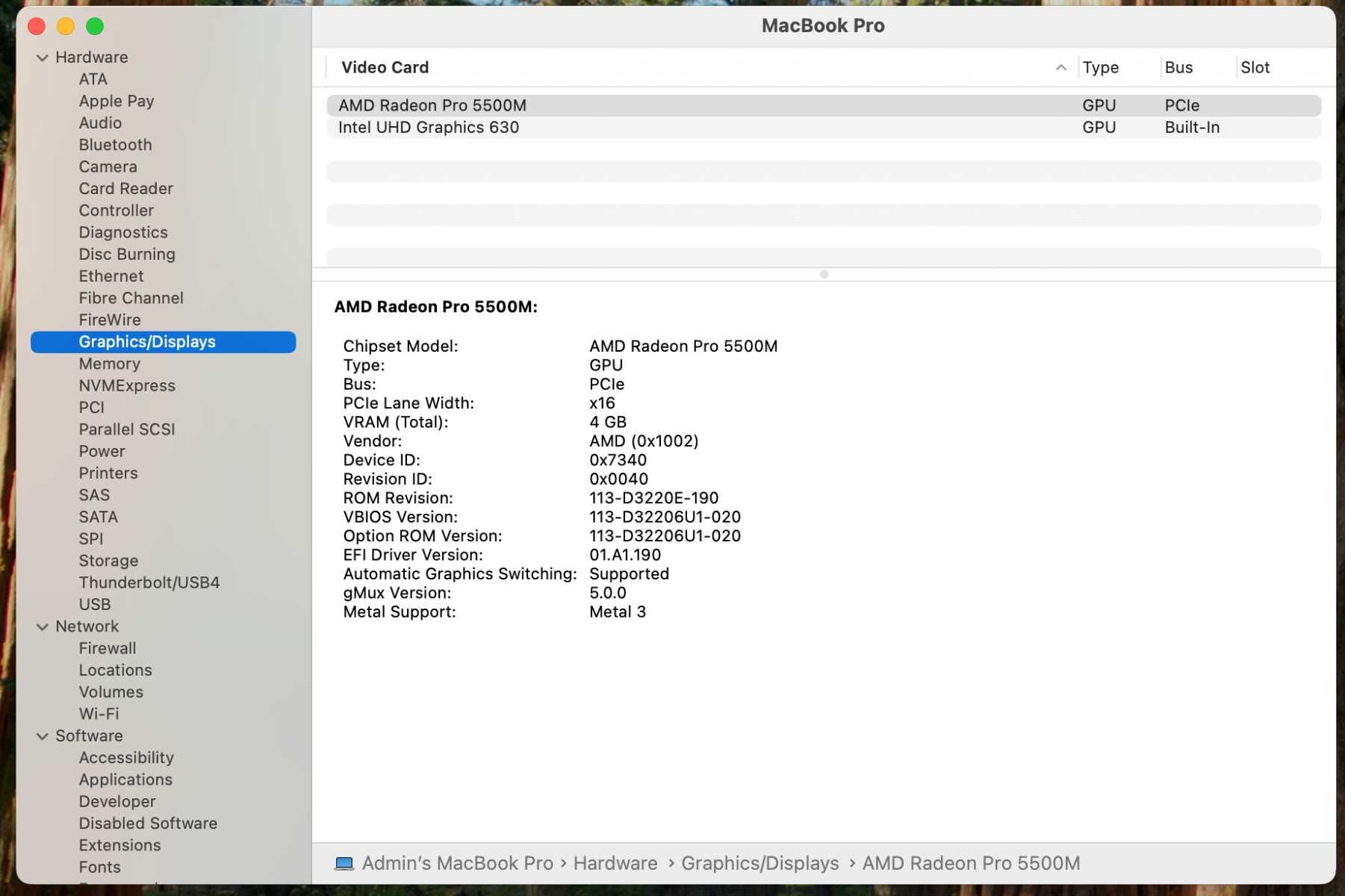Screen dimensions: 1345x896
Task: Zoom window with green button
Action: [x=95, y=26]
